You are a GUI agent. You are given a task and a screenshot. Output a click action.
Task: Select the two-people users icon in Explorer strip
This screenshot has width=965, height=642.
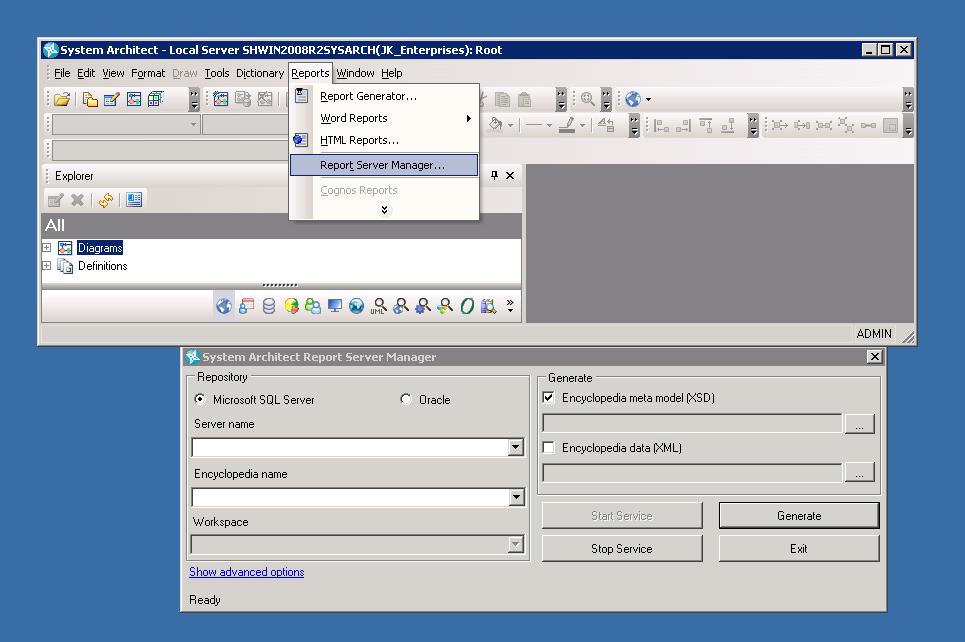pyautogui.click(x=313, y=306)
